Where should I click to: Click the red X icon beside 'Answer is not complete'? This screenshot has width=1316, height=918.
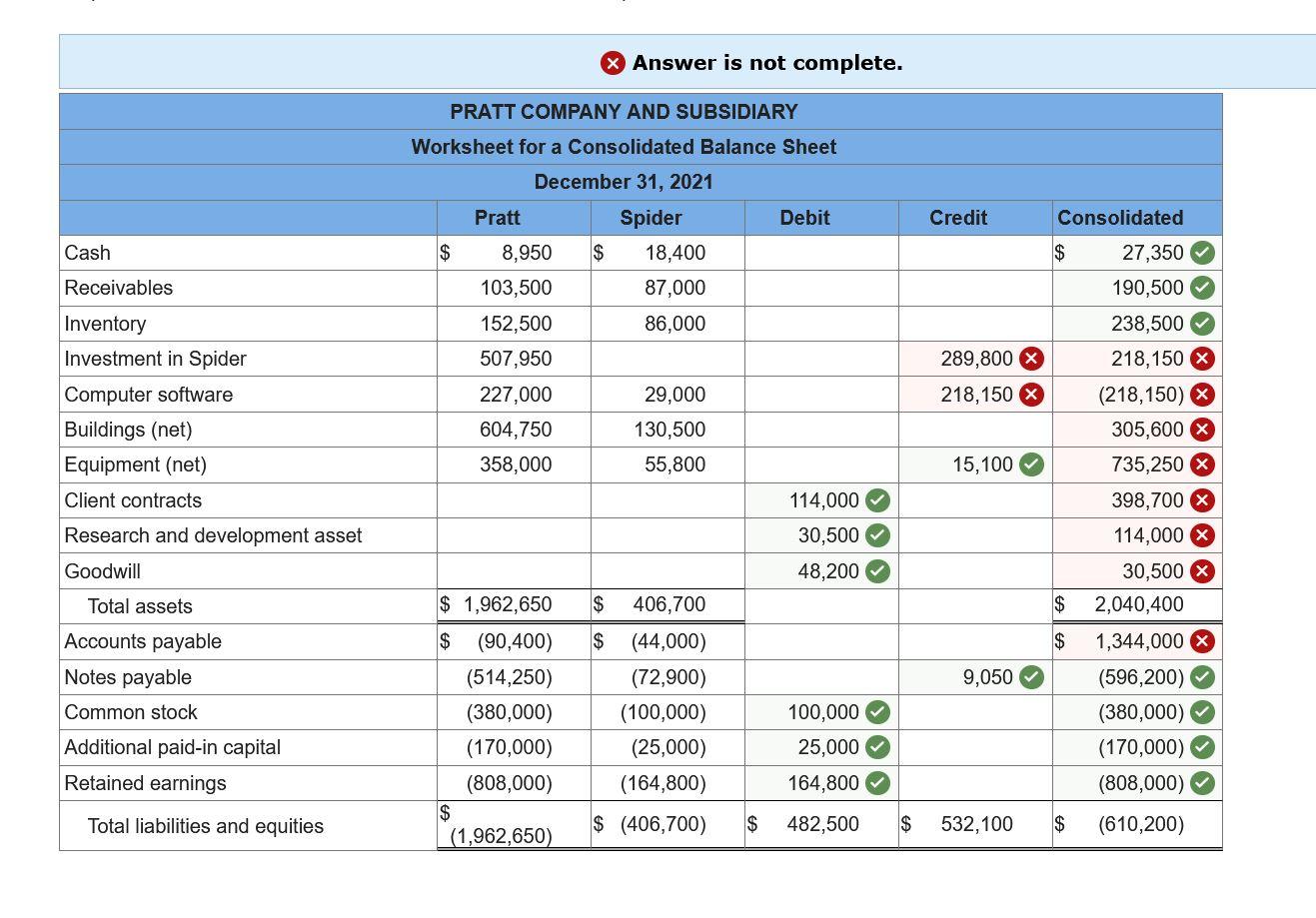pos(613,63)
